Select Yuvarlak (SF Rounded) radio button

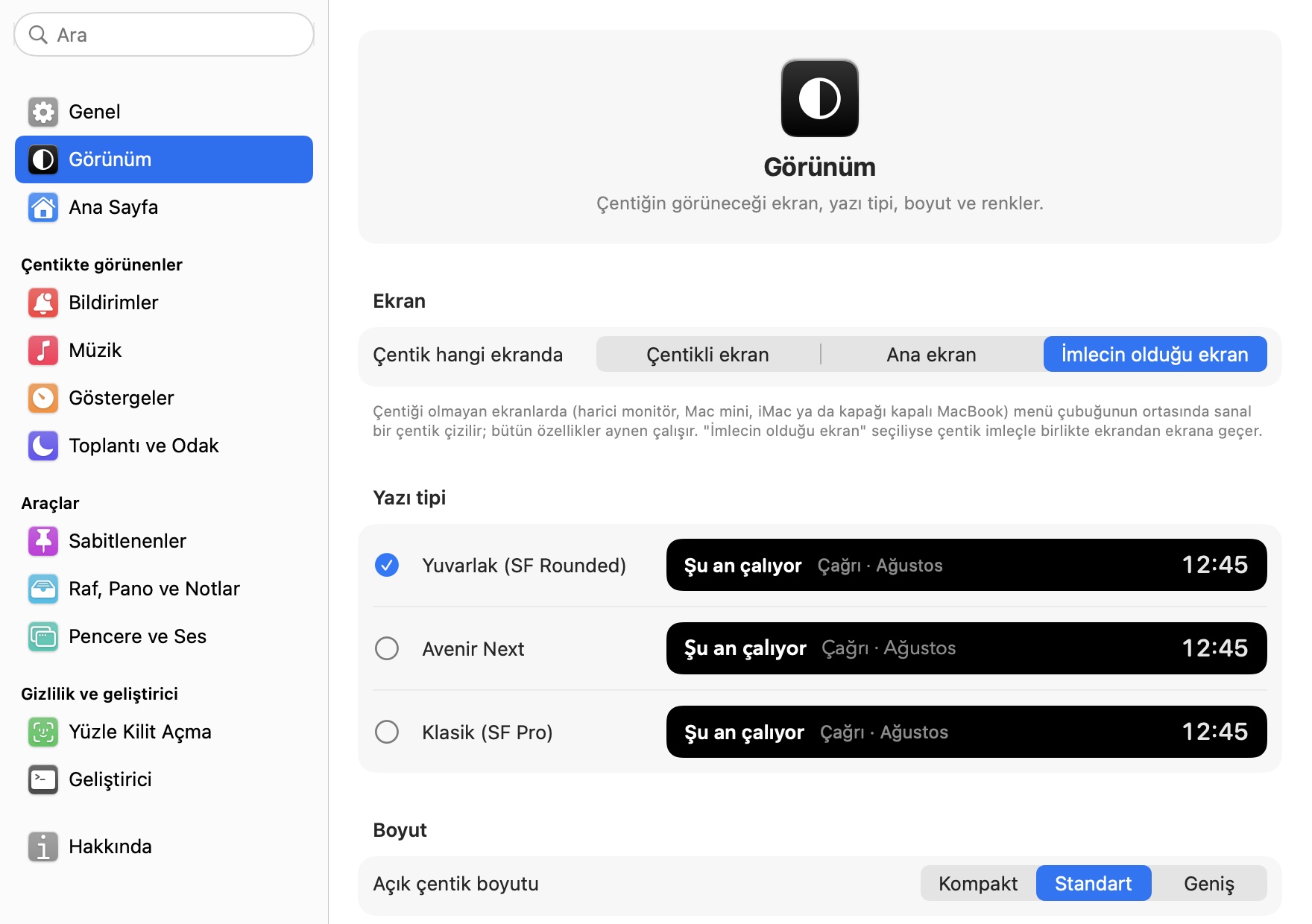[x=387, y=565]
